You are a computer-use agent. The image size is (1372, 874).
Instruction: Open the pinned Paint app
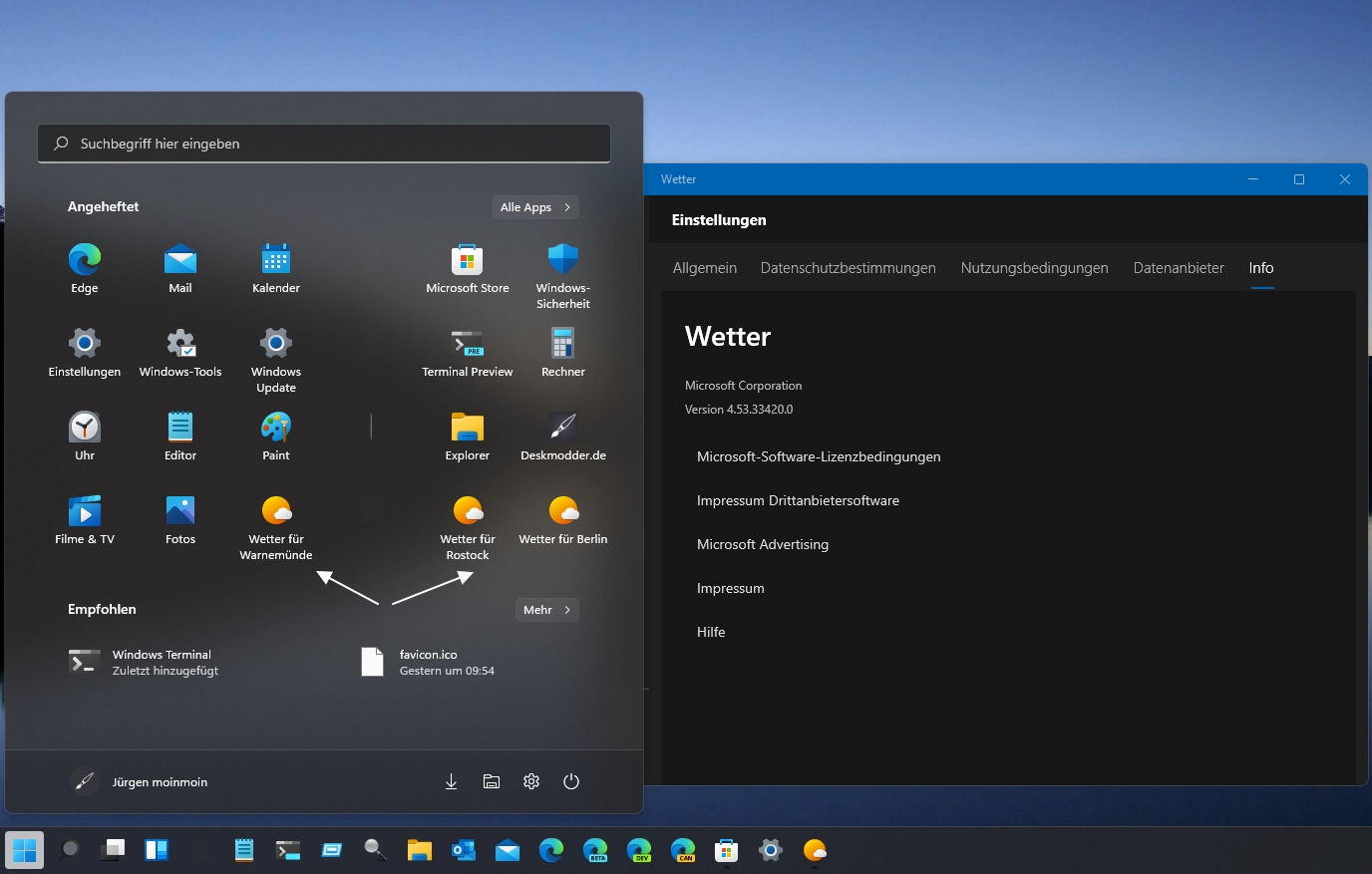276,437
